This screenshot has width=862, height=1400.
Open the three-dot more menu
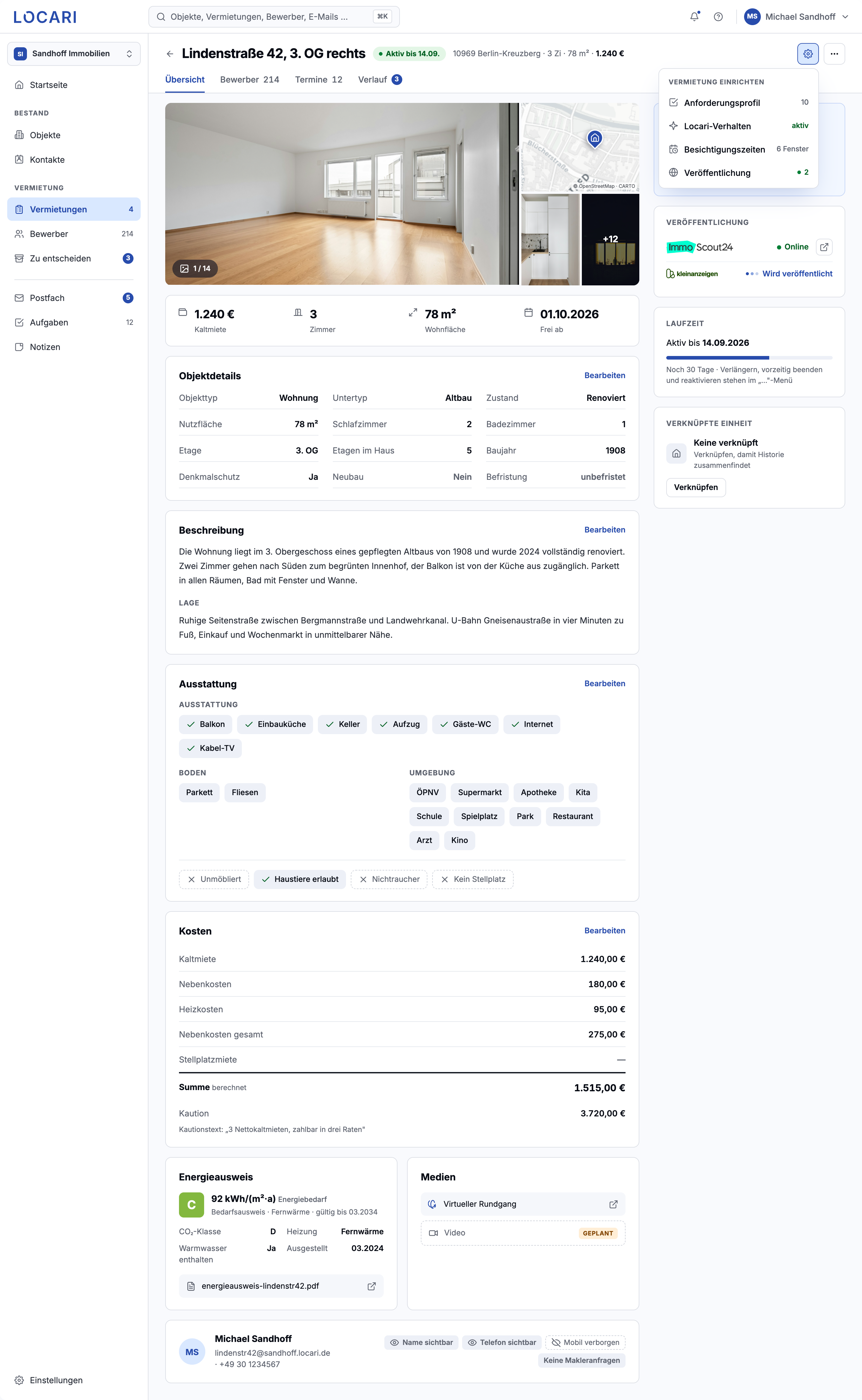pyautogui.click(x=834, y=54)
